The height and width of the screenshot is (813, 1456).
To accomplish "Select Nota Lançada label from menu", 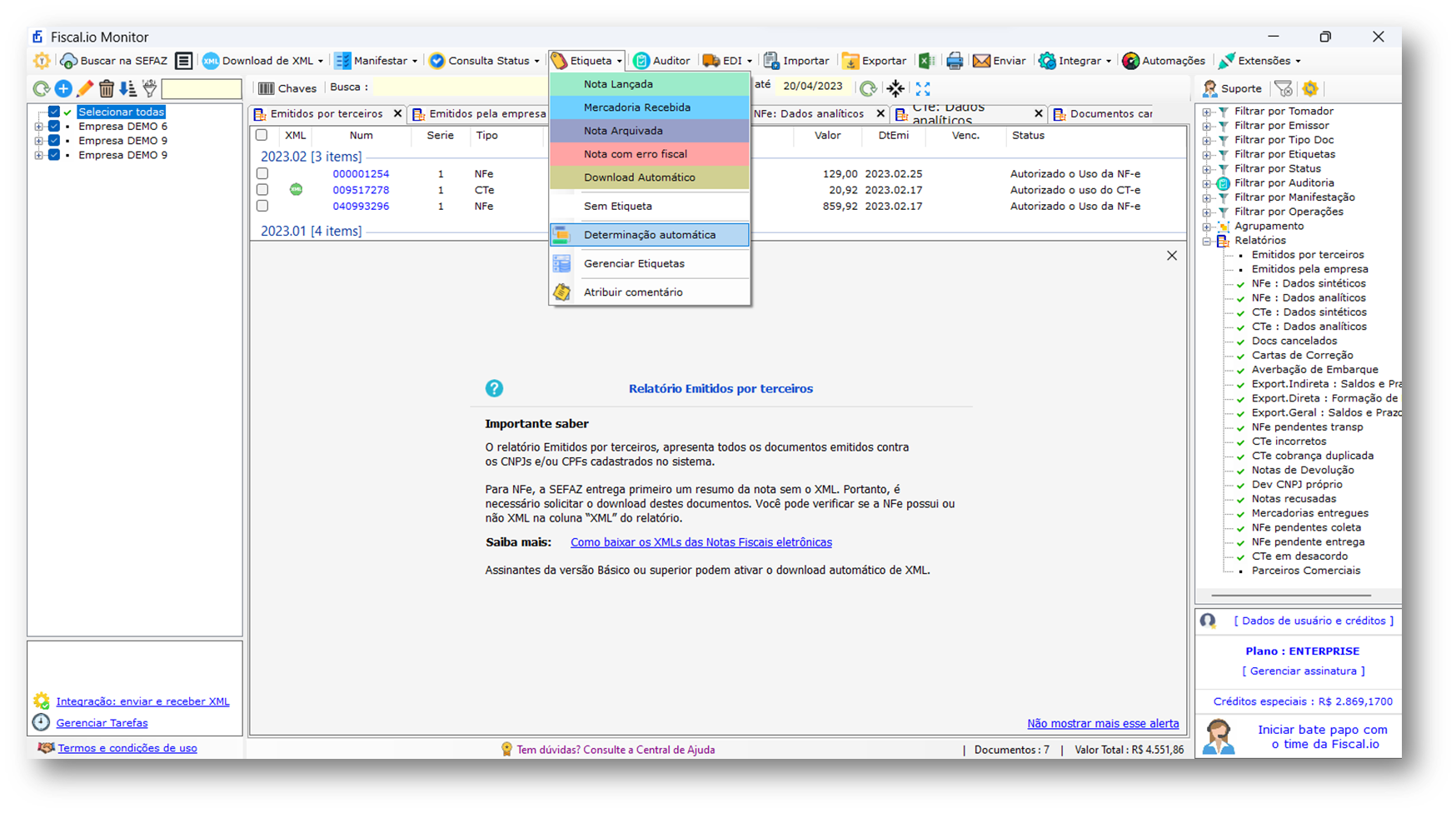I will tap(650, 84).
